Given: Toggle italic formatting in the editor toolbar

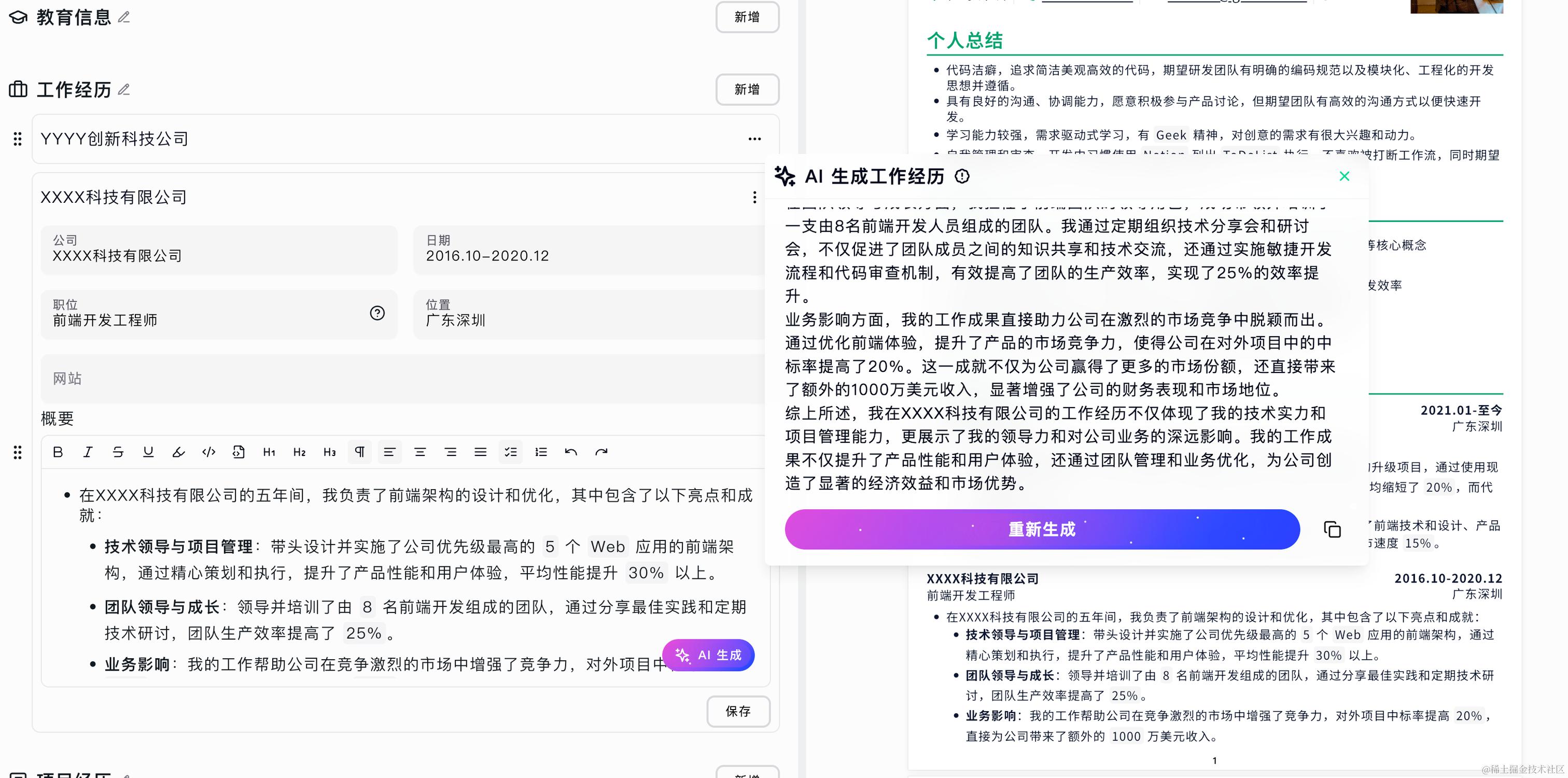Looking at the screenshot, I should [88, 452].
